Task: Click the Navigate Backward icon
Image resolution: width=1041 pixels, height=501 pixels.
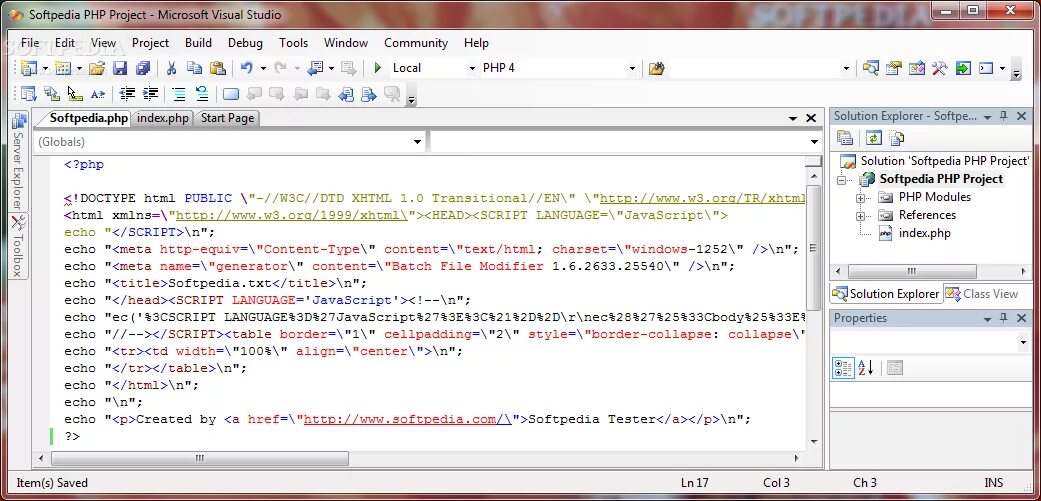Action: coord(315,68)
